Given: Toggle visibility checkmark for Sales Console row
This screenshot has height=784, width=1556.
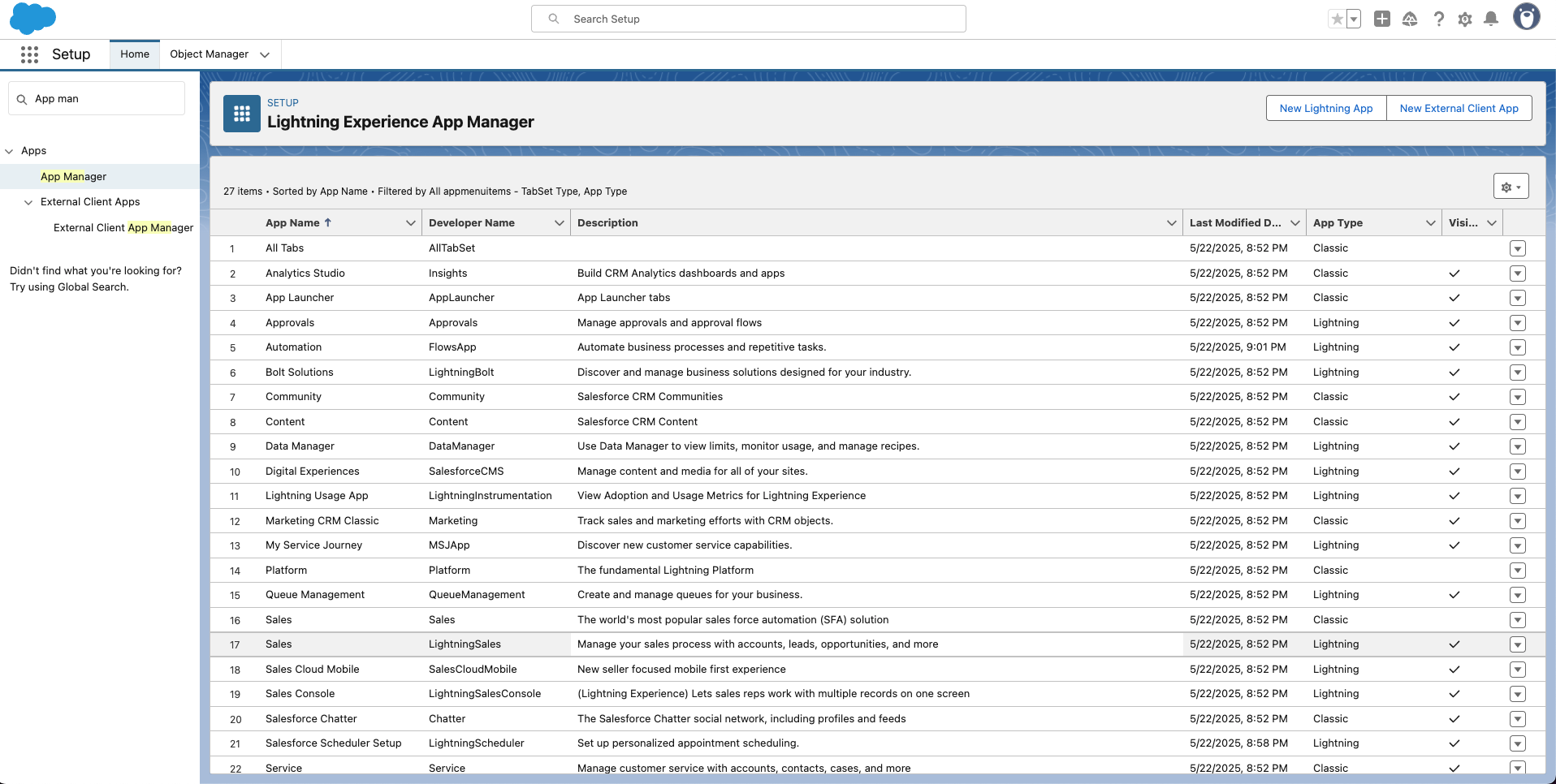Looking at the screenshot, I should 1454,694.
